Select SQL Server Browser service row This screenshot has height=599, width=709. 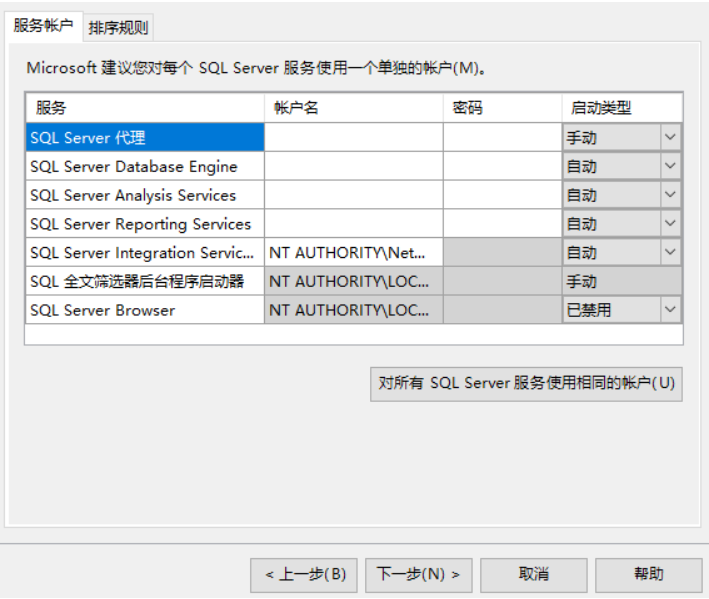click(145, 310)
